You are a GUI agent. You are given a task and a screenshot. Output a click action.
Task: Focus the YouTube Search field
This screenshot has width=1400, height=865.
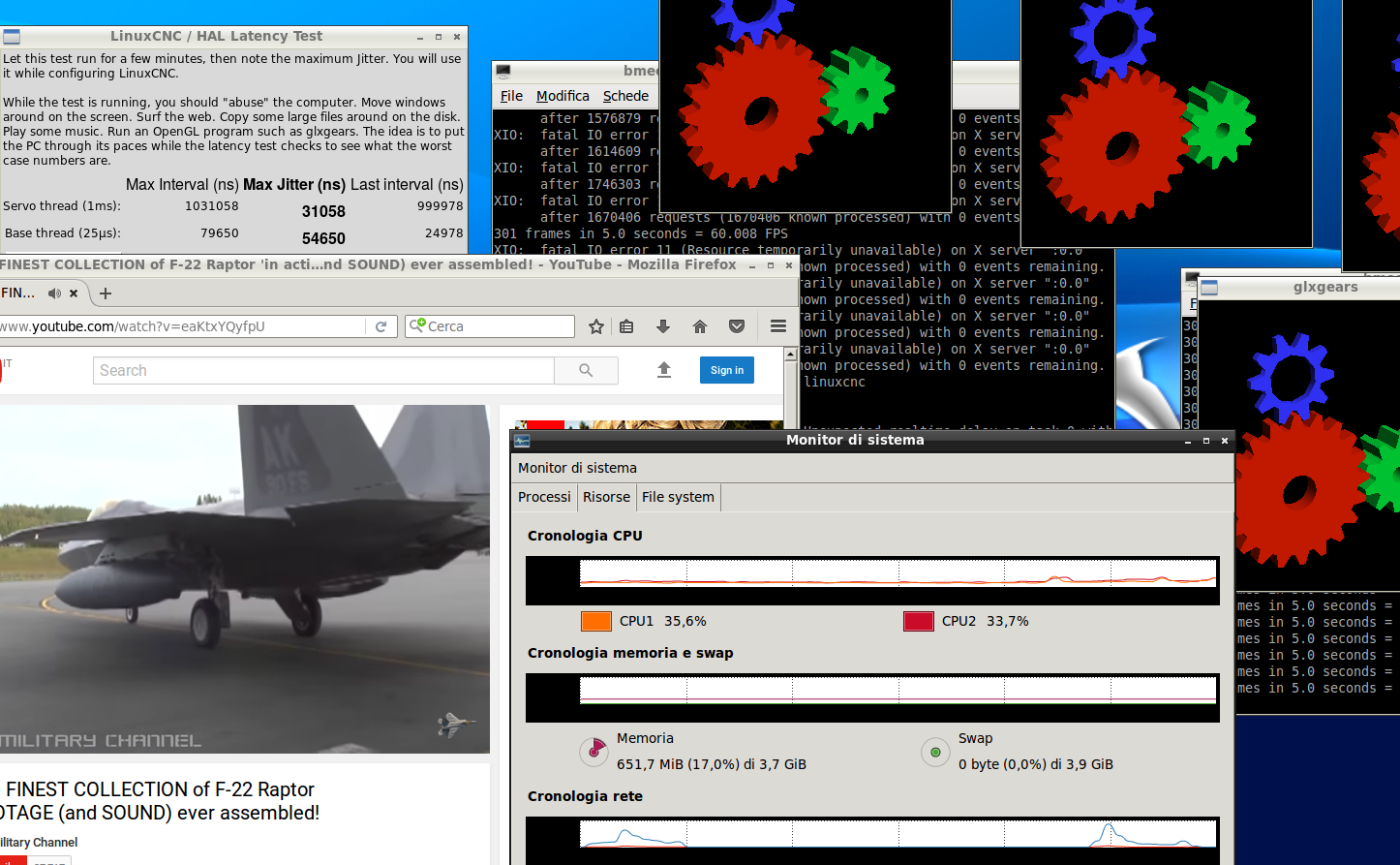pos(324,370)
